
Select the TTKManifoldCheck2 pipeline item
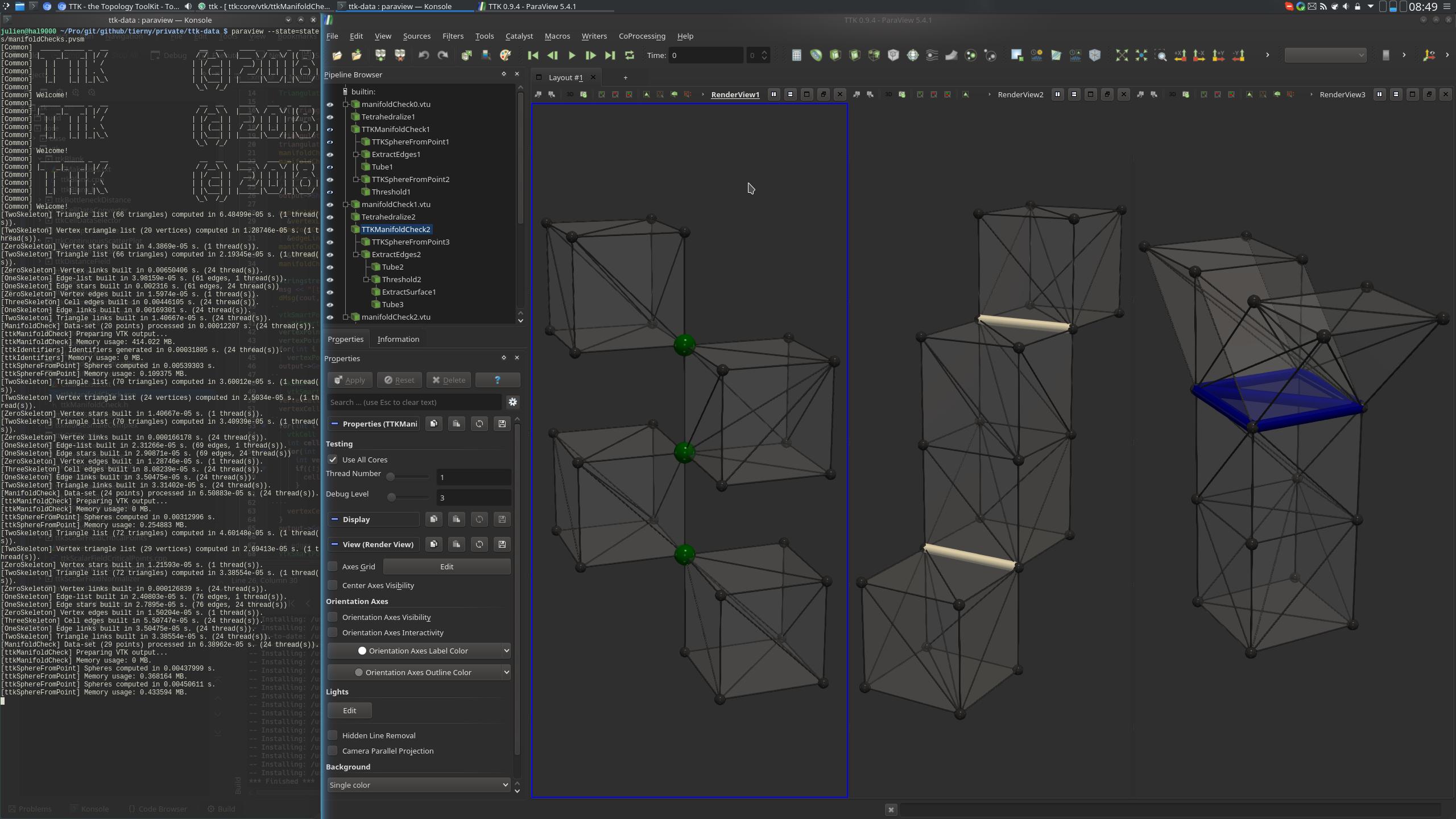pyautogui.click(x=396, y=229)
